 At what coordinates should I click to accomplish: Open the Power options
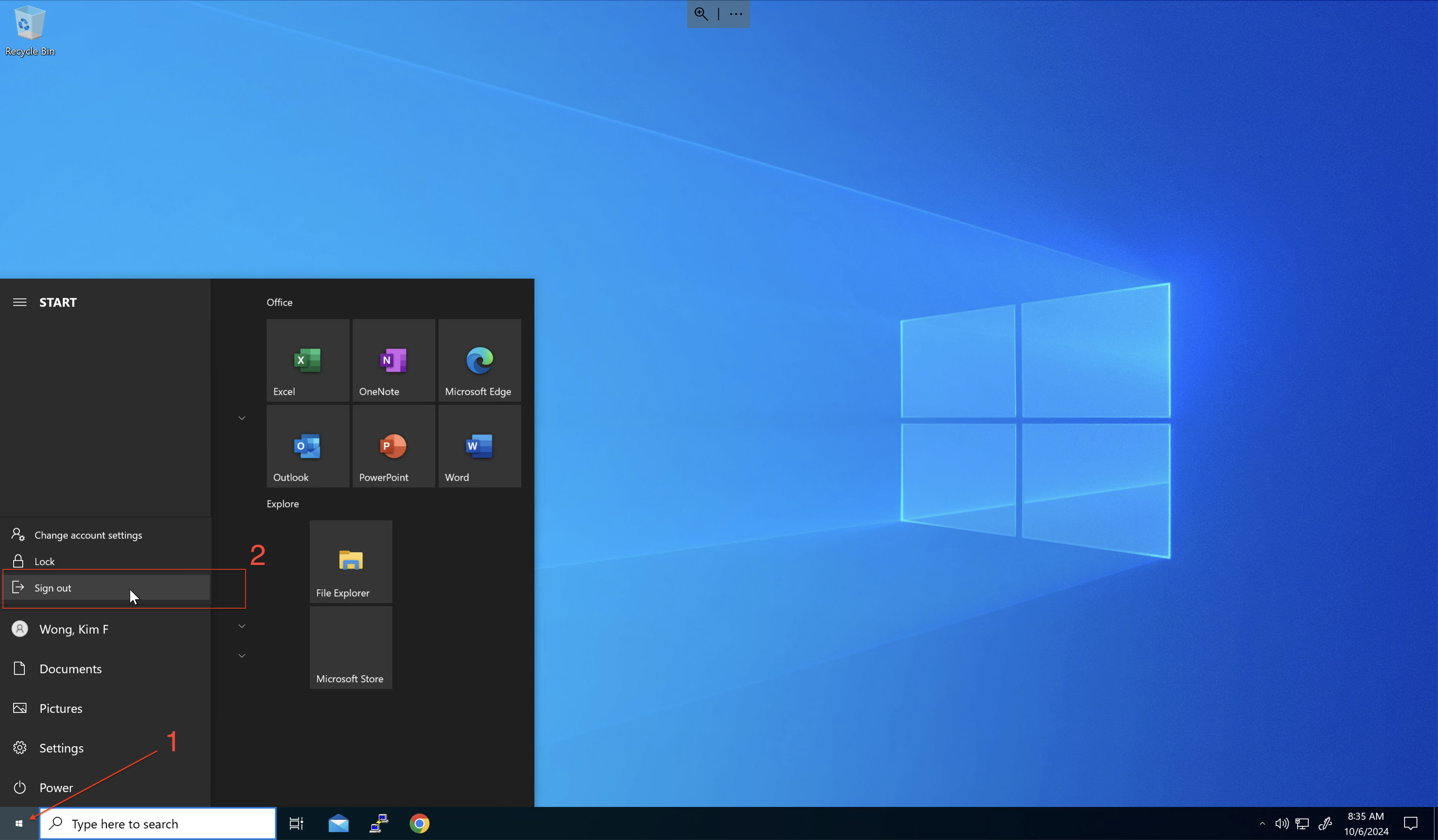(105, 788)
